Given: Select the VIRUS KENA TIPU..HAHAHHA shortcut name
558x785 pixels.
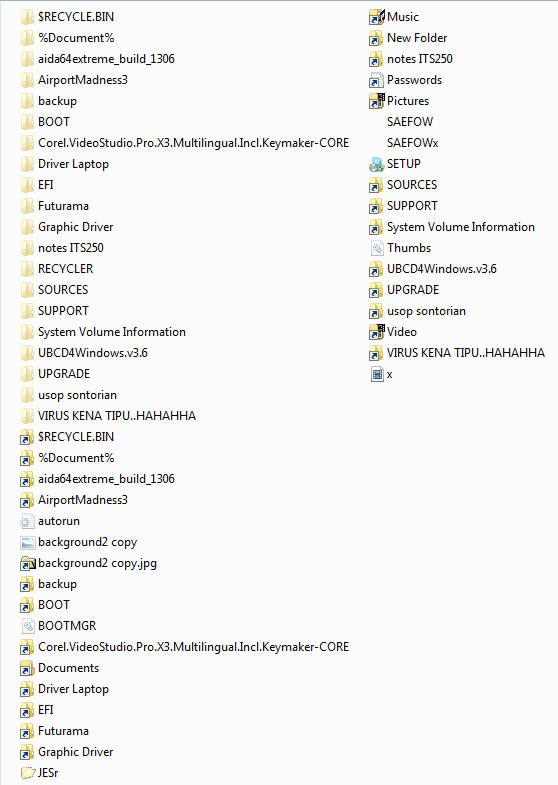Looking at the screenshot, I should pyautogui.click(x=466, y=353).
